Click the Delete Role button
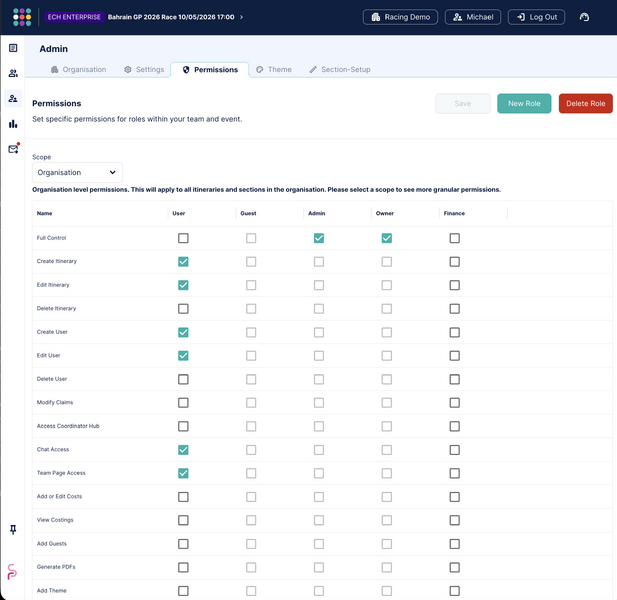 click(x=586, y=103)
